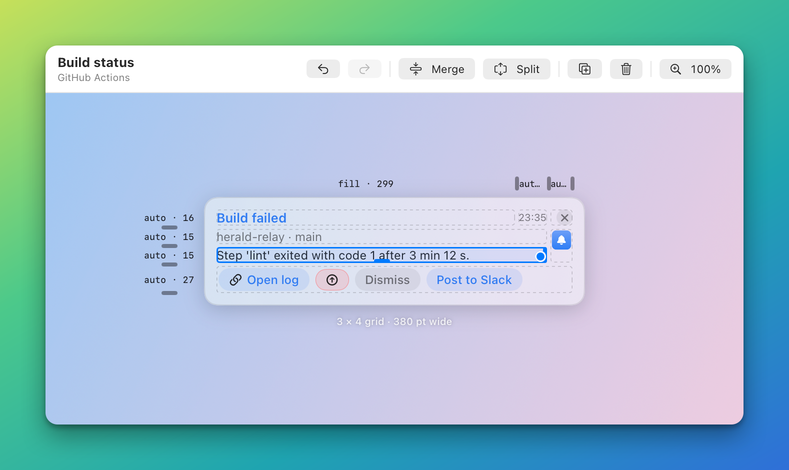Click 'auto · 15' label beside herald-relay row
This screenshot has width=789, height=470.
[169, 237]
